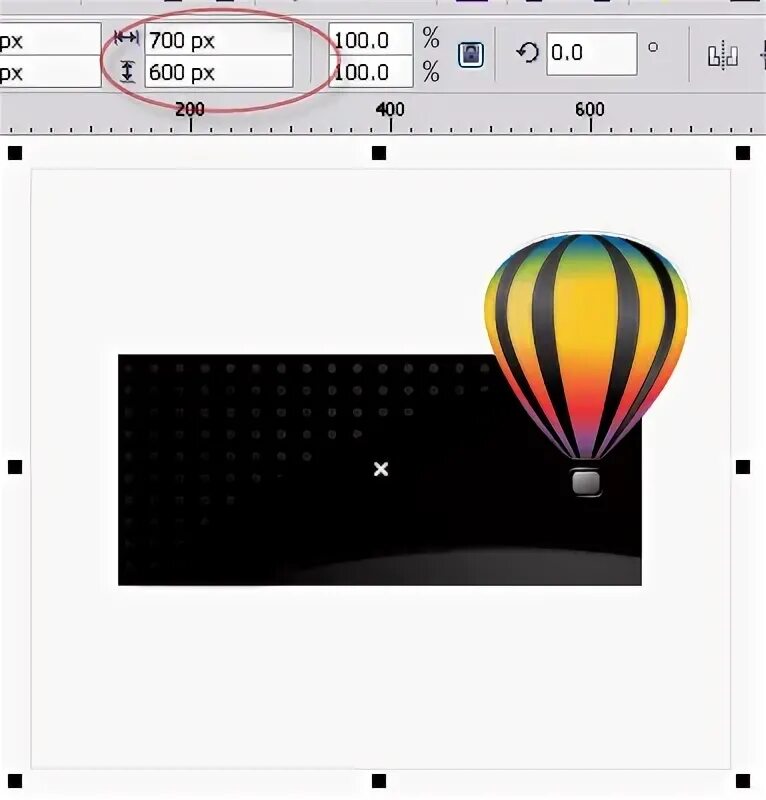Image resolution: width=766 pixels, height=800 pixels.
Task: Click the upper 100.0 horizontal scale field
Action: (x=371, y=39)
